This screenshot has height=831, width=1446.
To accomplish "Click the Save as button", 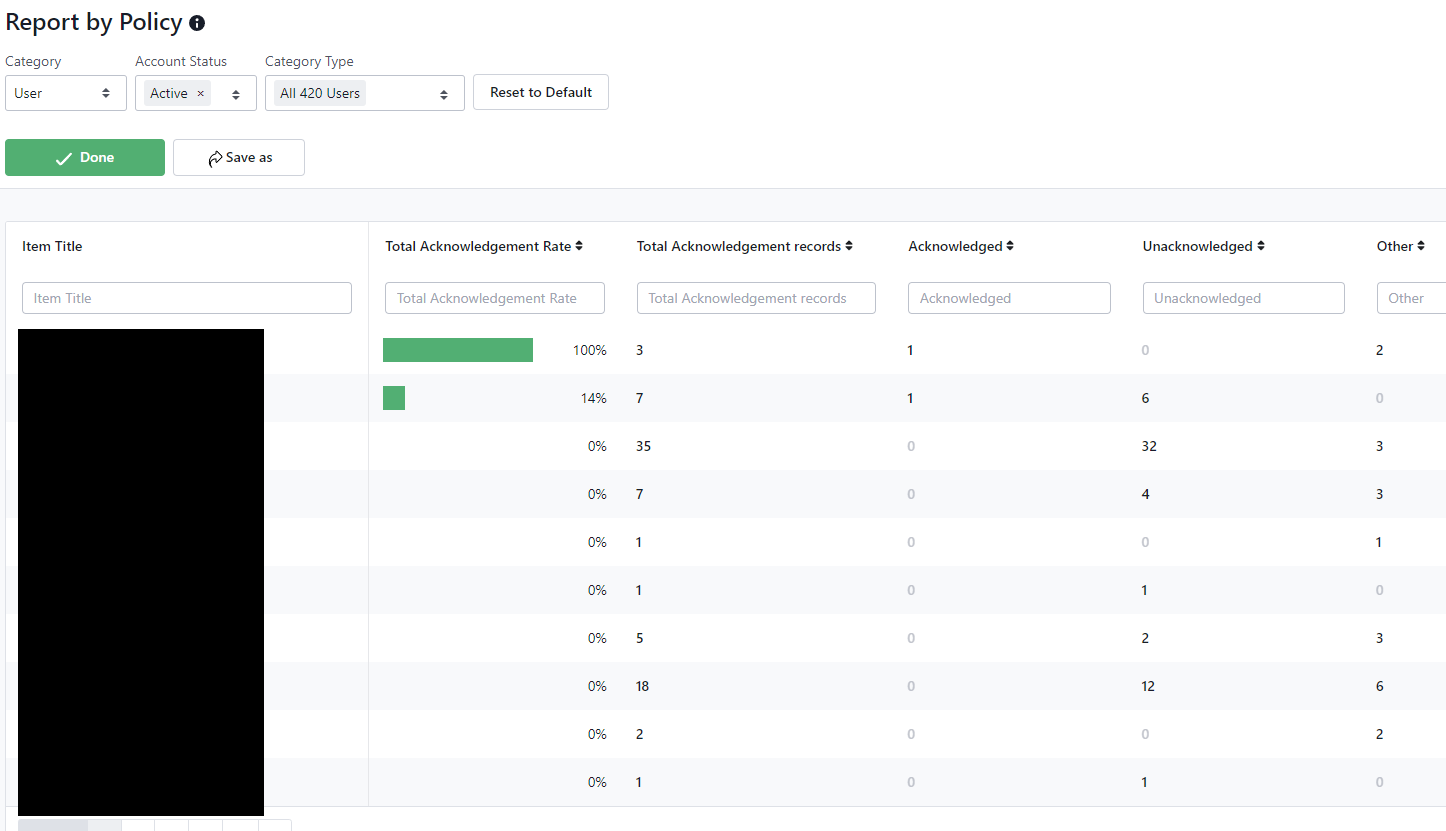I will [x=239, y=158].
